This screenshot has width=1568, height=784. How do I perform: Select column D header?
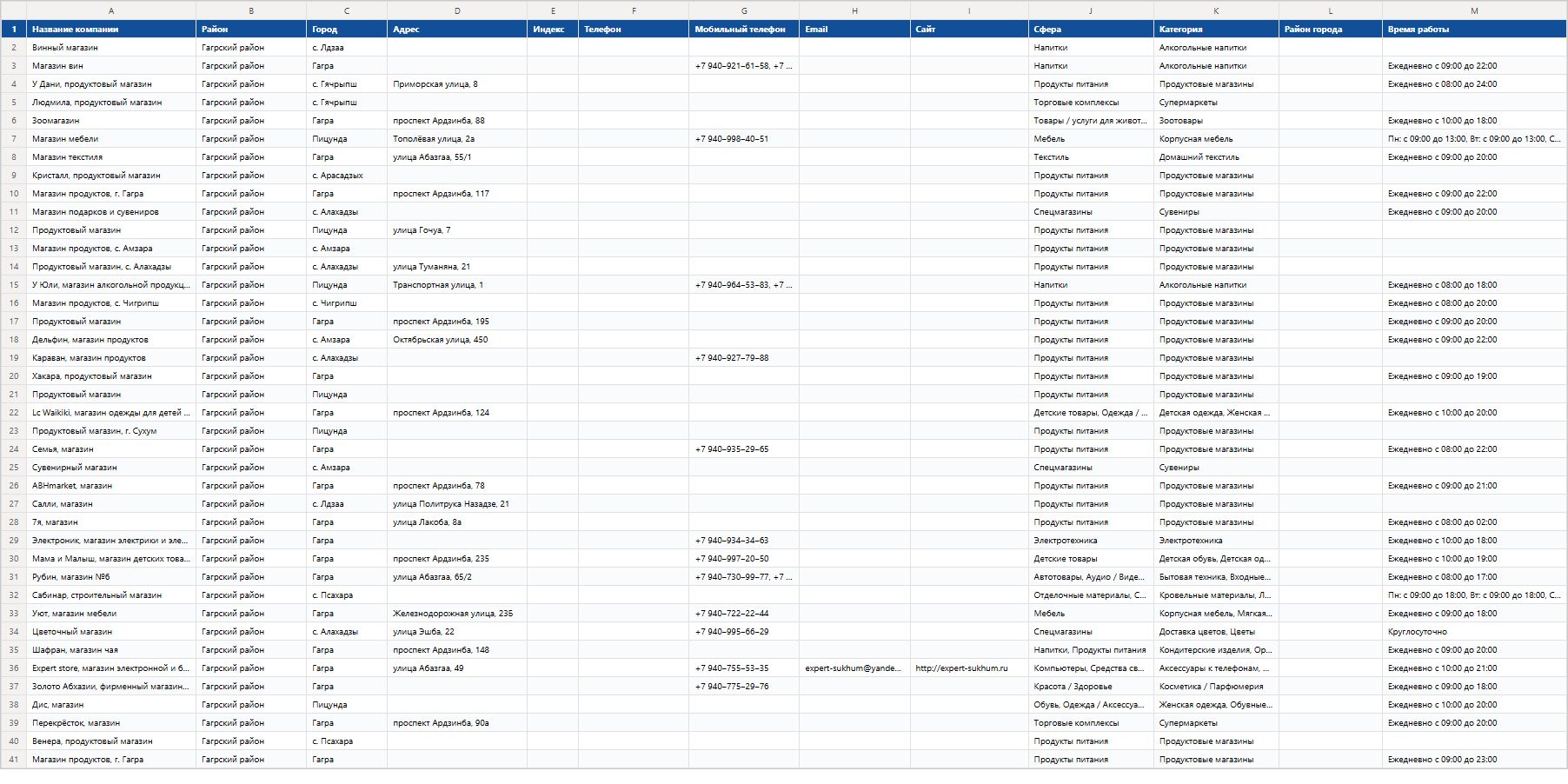tap(457, 10)
